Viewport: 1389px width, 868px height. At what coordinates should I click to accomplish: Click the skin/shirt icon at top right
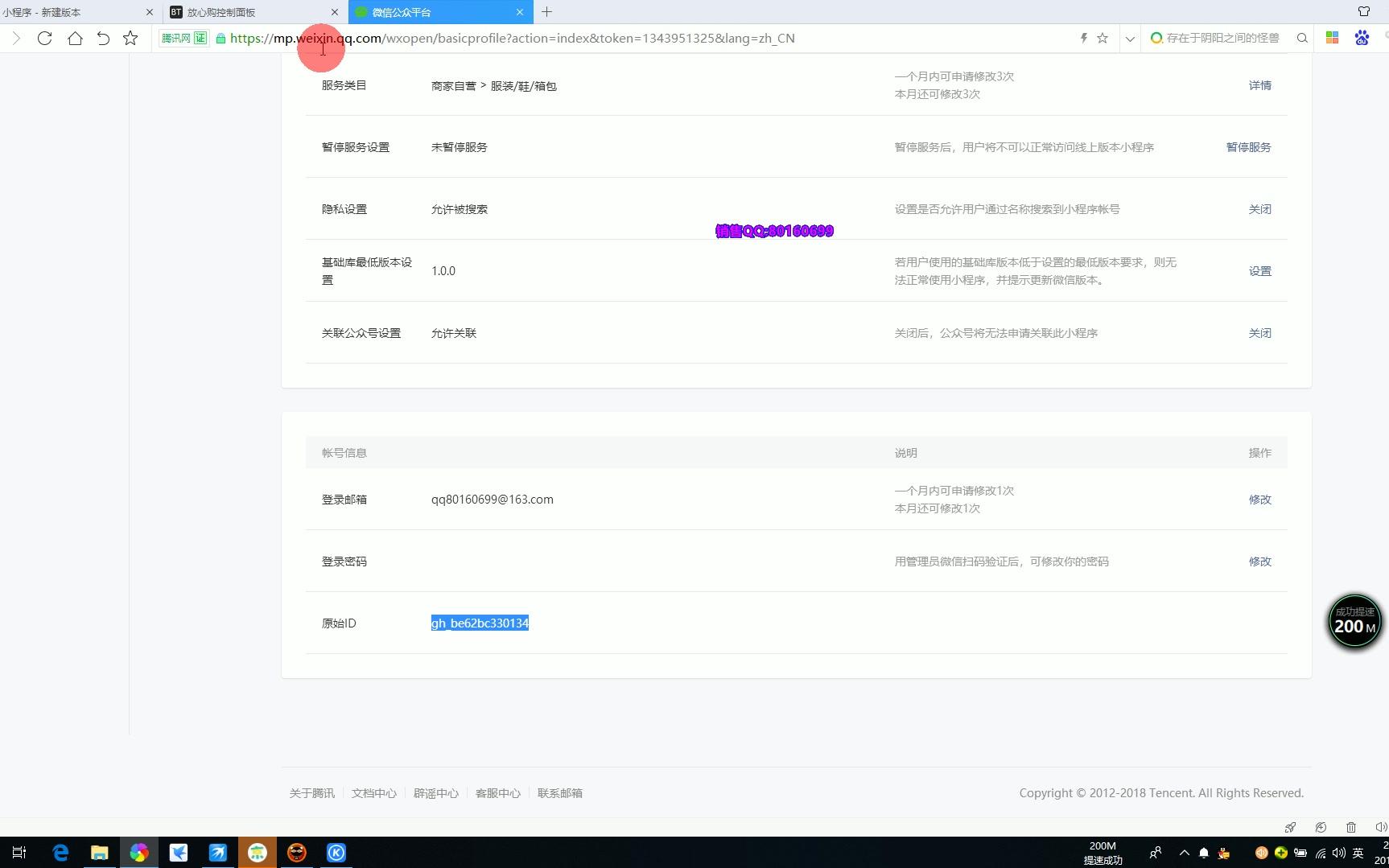(x=1364, y=11)
